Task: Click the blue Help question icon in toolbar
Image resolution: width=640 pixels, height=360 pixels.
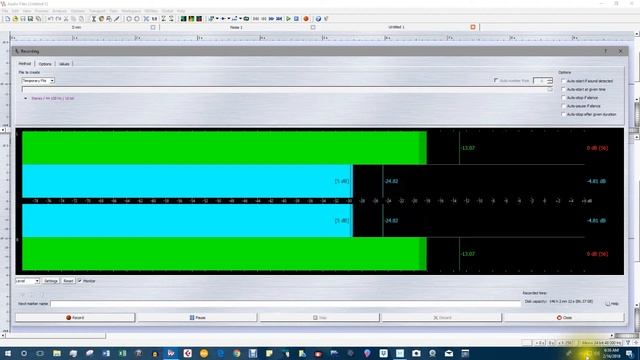Action: click(318, 19)
